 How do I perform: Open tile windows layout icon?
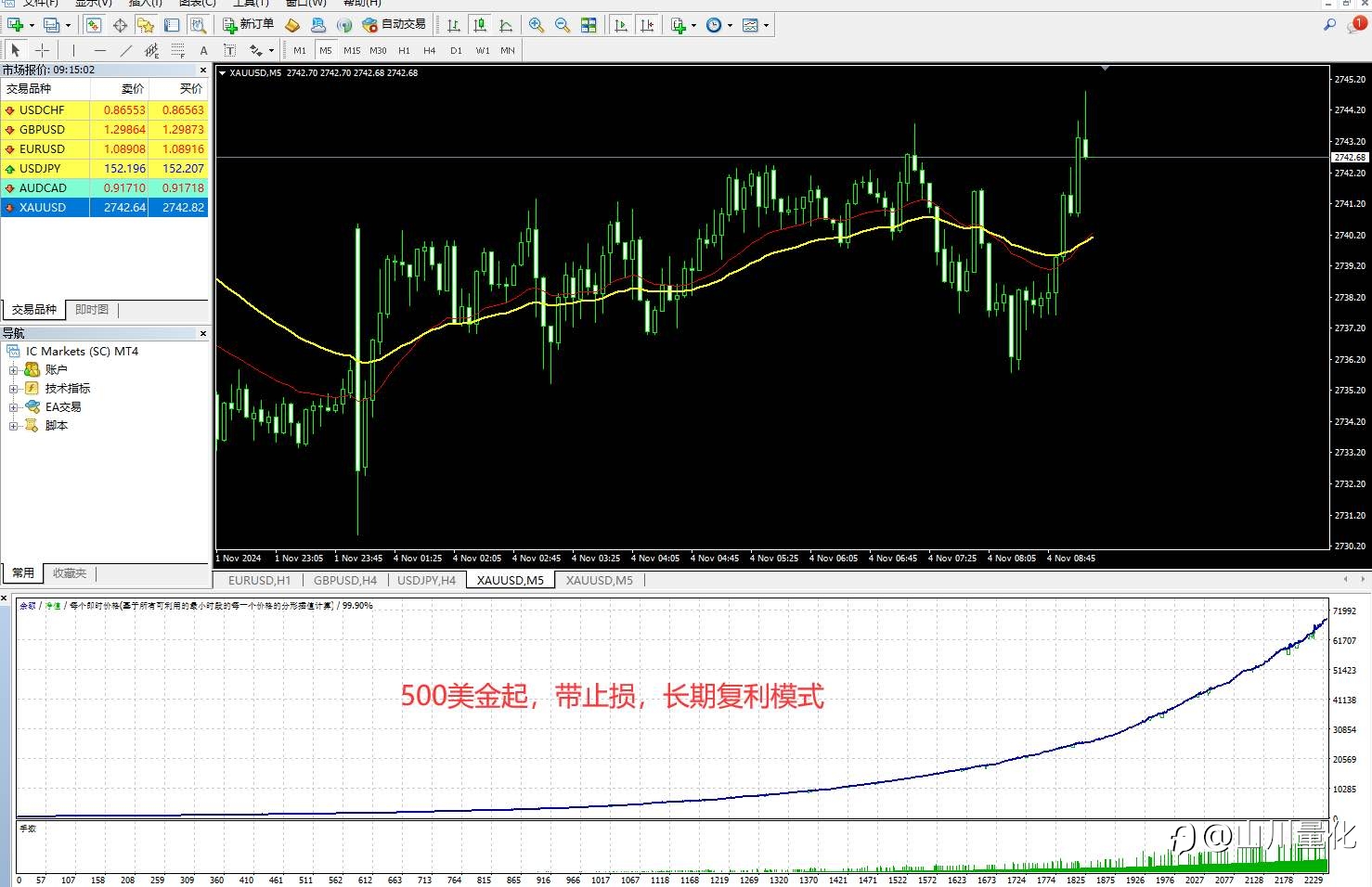click(589, 25)
